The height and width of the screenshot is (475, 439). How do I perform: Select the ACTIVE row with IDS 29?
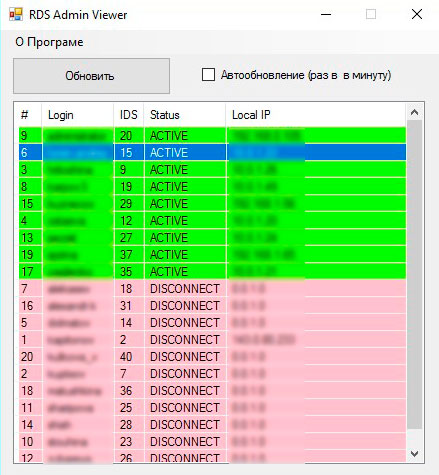click(x=212, y=204)
